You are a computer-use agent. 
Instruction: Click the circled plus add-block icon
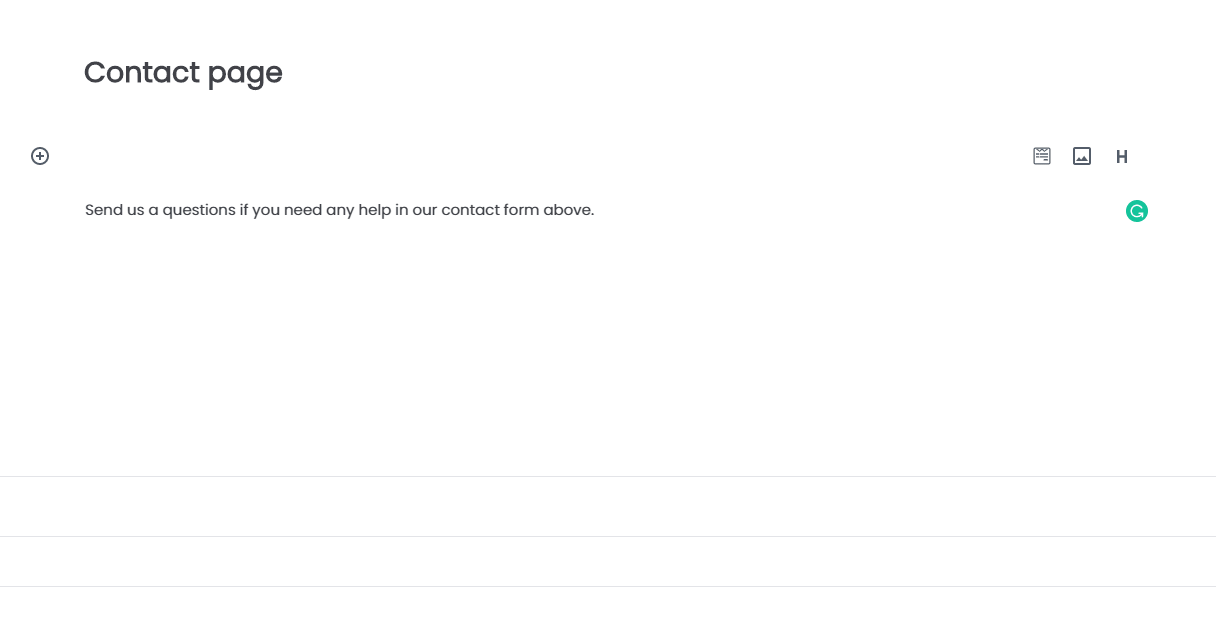click(40, 156)
